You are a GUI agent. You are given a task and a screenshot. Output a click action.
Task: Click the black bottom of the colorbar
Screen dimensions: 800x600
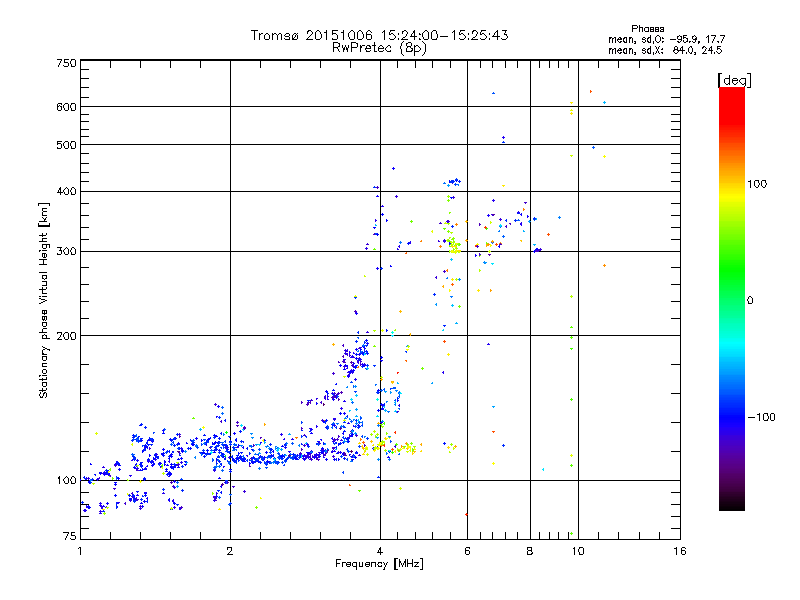[732, 503]
